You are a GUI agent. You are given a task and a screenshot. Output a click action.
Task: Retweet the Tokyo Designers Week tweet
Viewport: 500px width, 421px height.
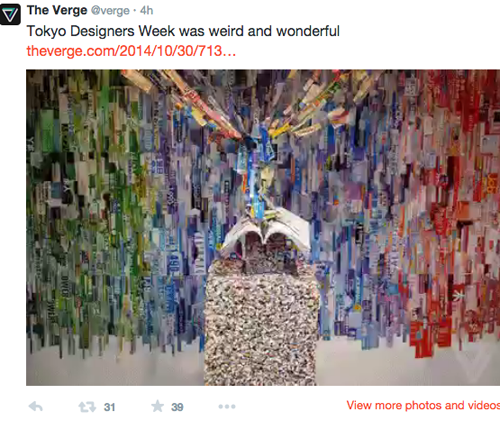(x=87, y=407)
